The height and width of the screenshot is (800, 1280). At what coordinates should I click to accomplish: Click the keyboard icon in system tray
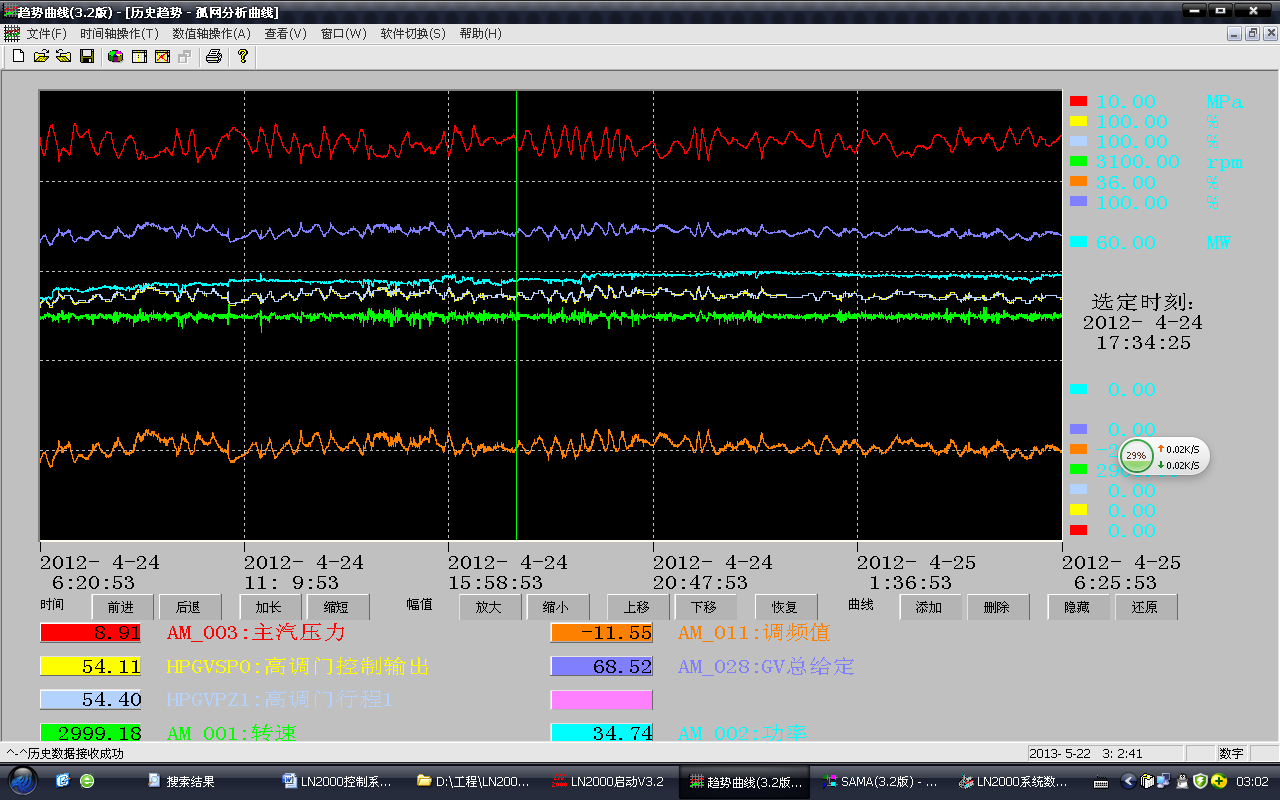tap(1101, 782)
